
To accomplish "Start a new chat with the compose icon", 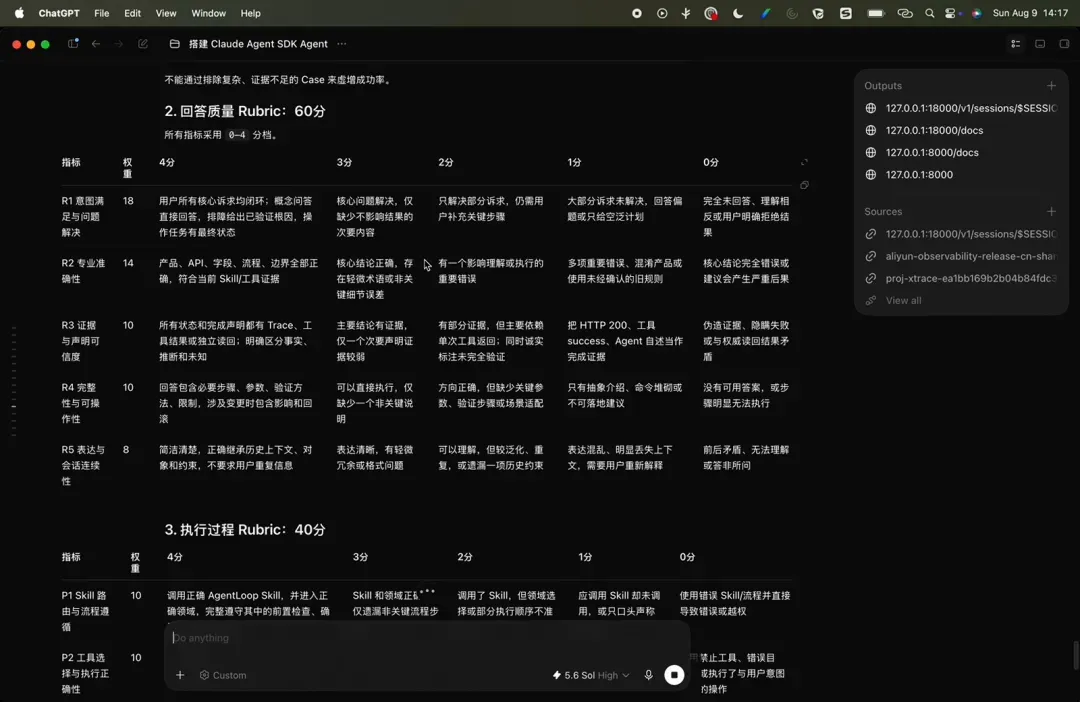I will tap(143, 43).
